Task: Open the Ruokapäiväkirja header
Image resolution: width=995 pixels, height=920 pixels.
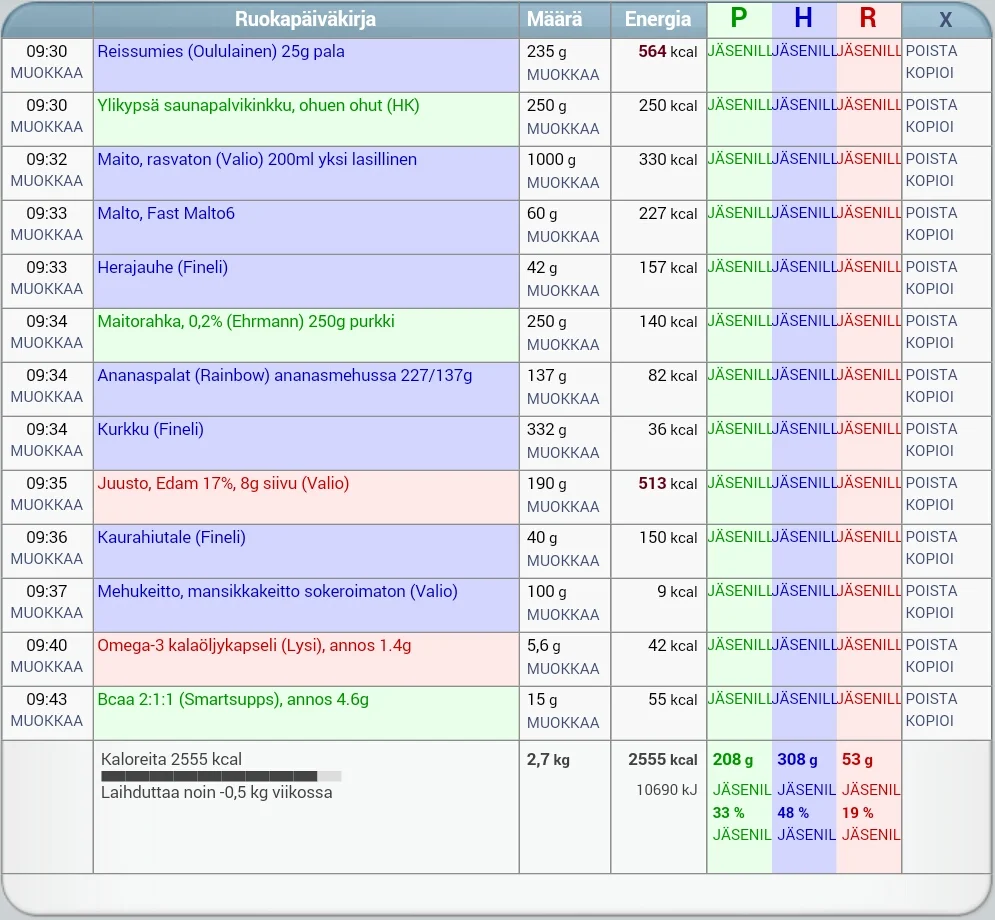Action: pos(305,18)
